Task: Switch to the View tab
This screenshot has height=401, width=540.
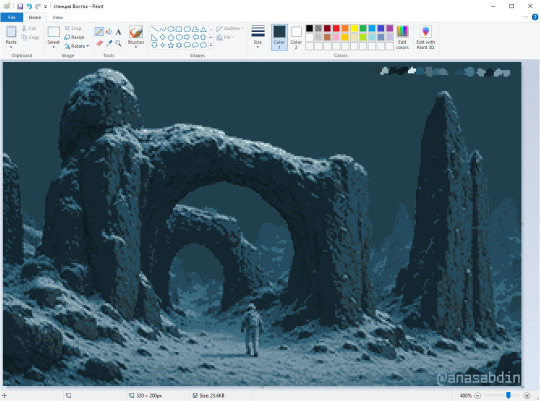Action: tap(58, 17)
